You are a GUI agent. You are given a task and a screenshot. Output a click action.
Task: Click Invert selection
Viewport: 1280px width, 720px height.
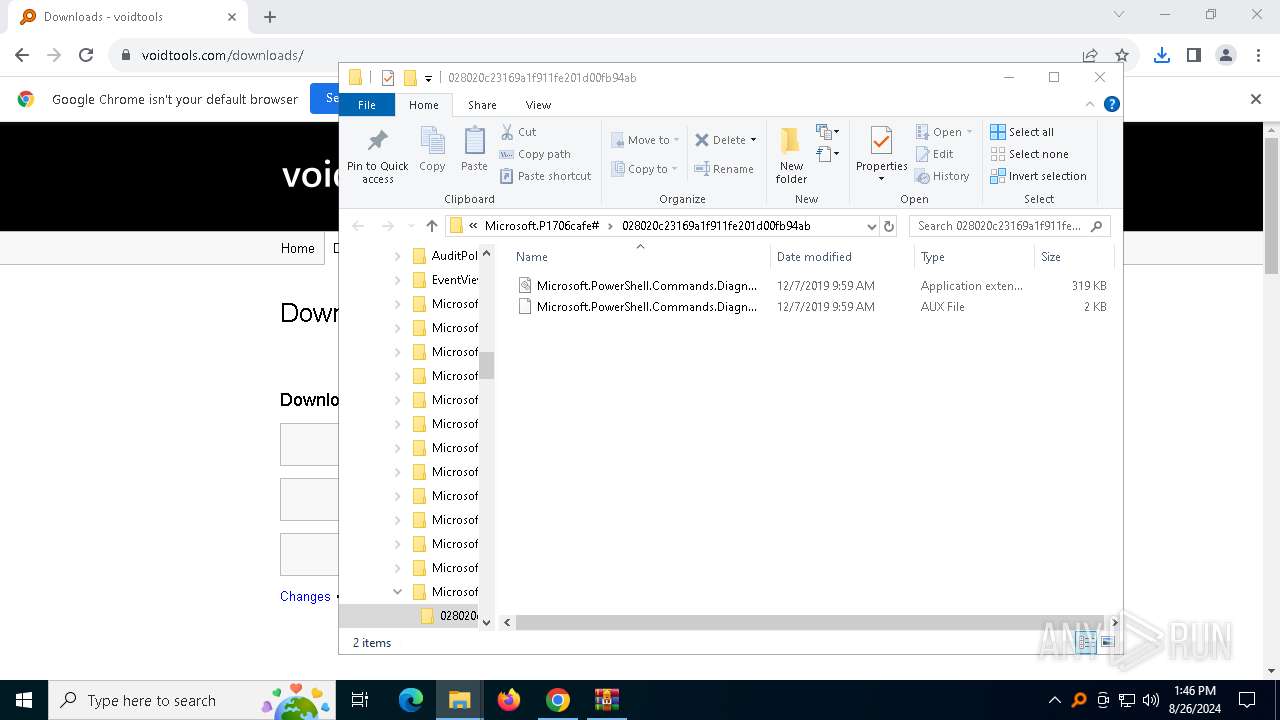(x=1038, y=176)
